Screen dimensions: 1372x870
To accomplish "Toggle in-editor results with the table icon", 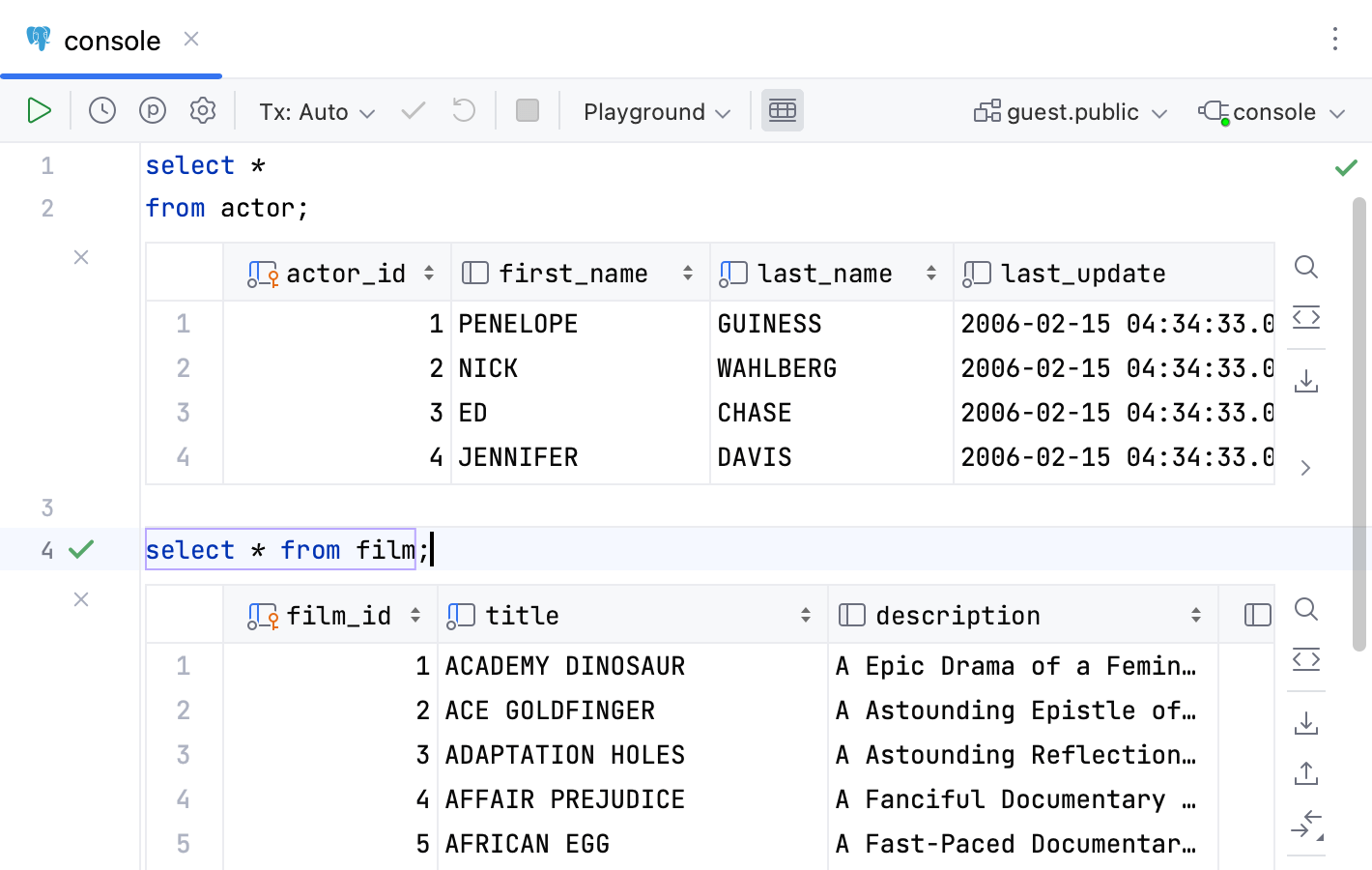I will point(783,110).
